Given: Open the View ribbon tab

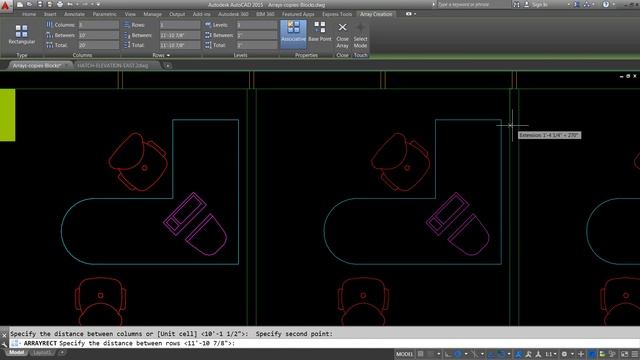Looking at the screenshot, I should click(x=130, y=14).
